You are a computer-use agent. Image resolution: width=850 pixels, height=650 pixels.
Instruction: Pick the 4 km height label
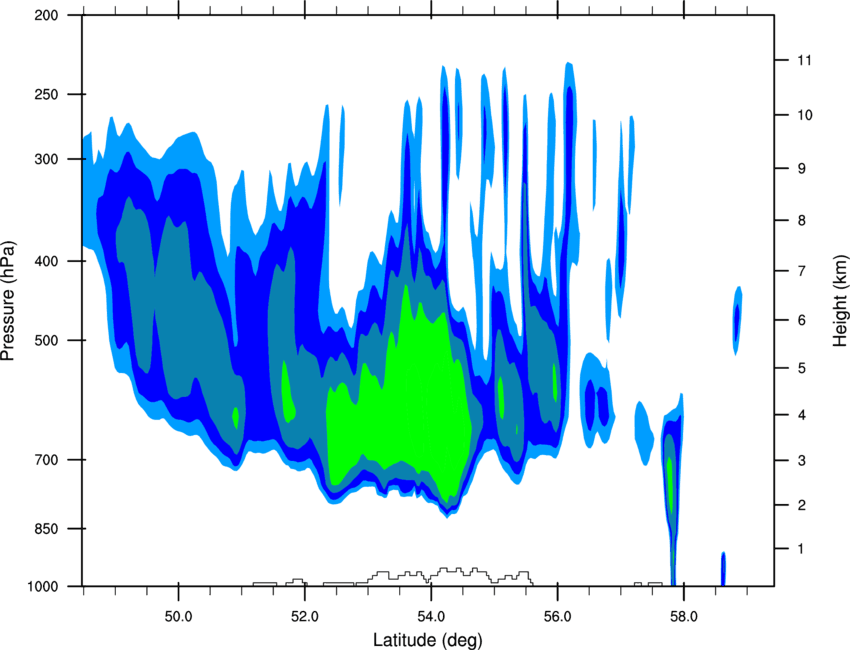click(x=802, y=415)
